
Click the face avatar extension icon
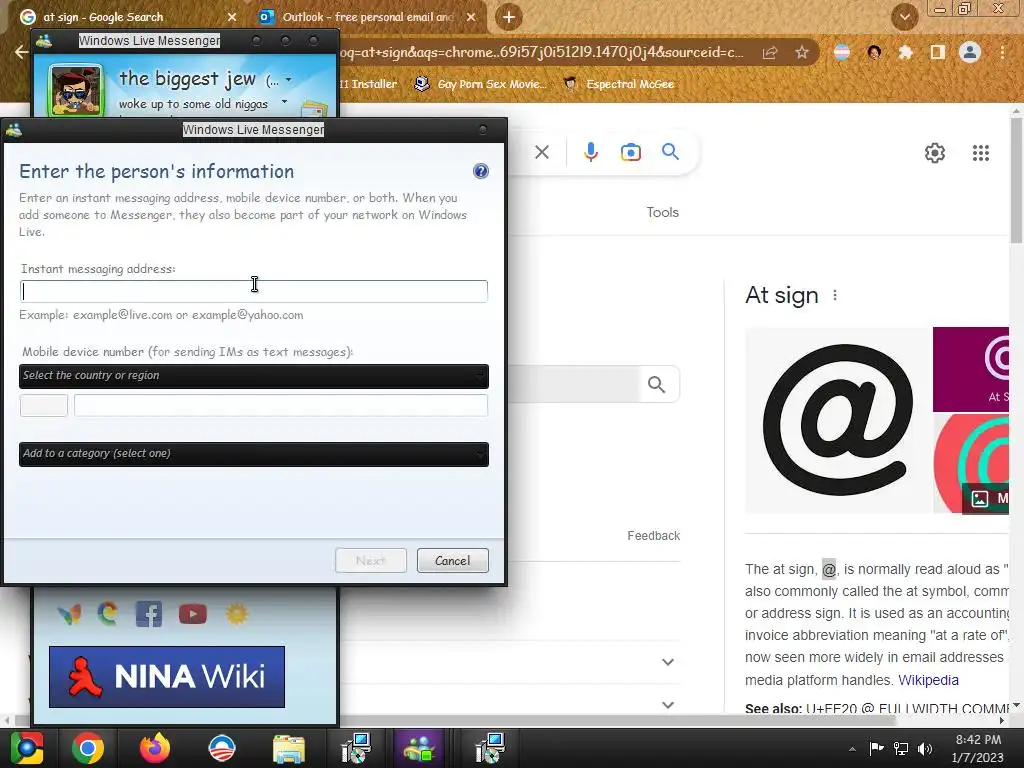point(874,52)
